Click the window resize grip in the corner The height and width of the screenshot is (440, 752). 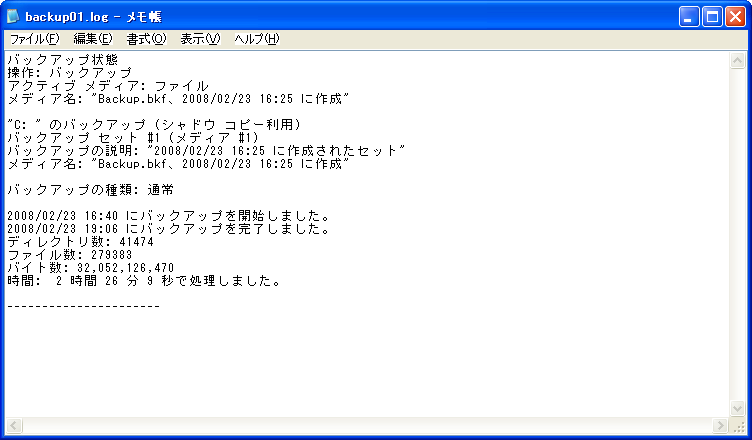(x=738, y=426)
